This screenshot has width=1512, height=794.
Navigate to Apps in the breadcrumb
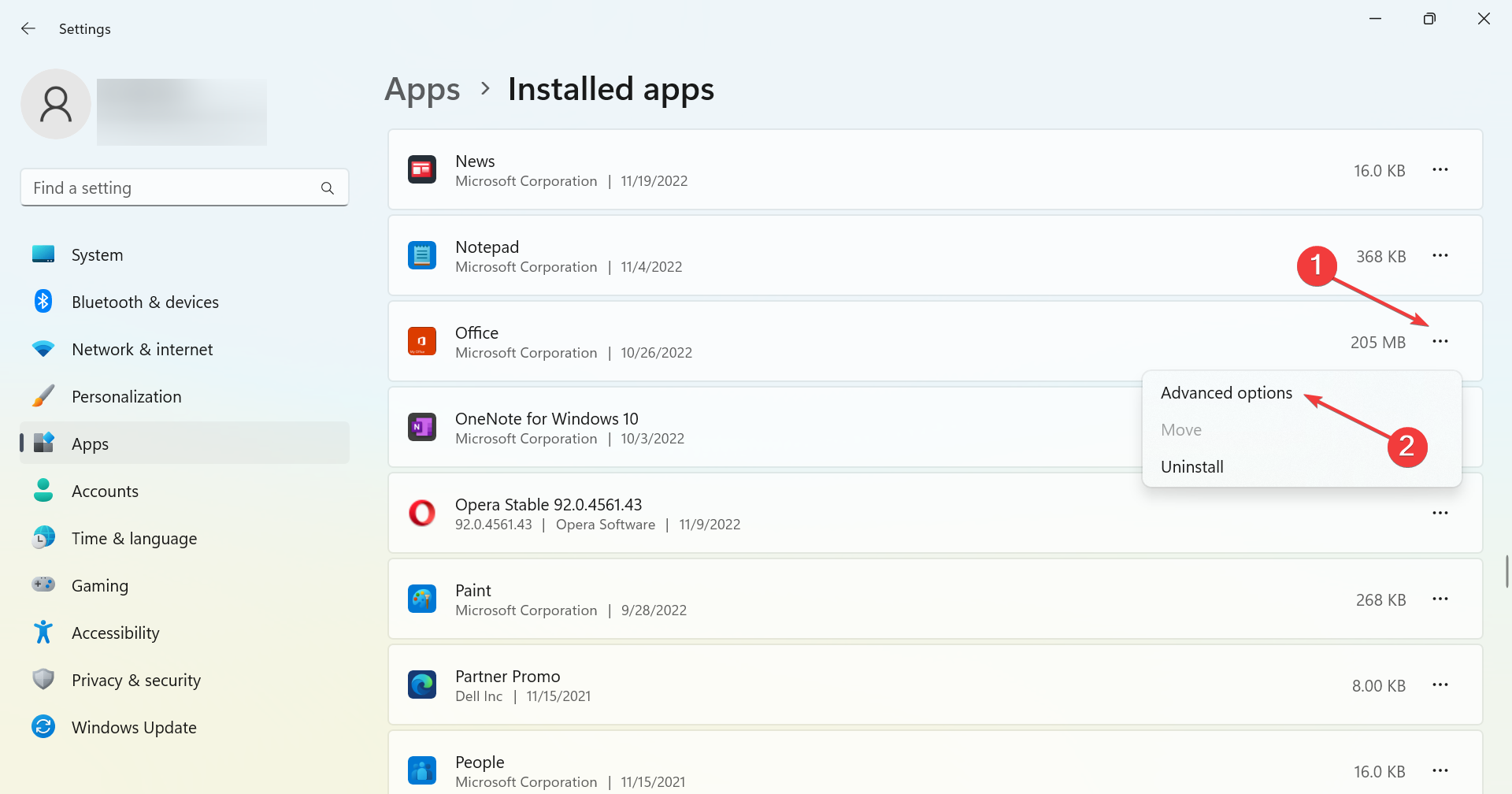[422, 90]
